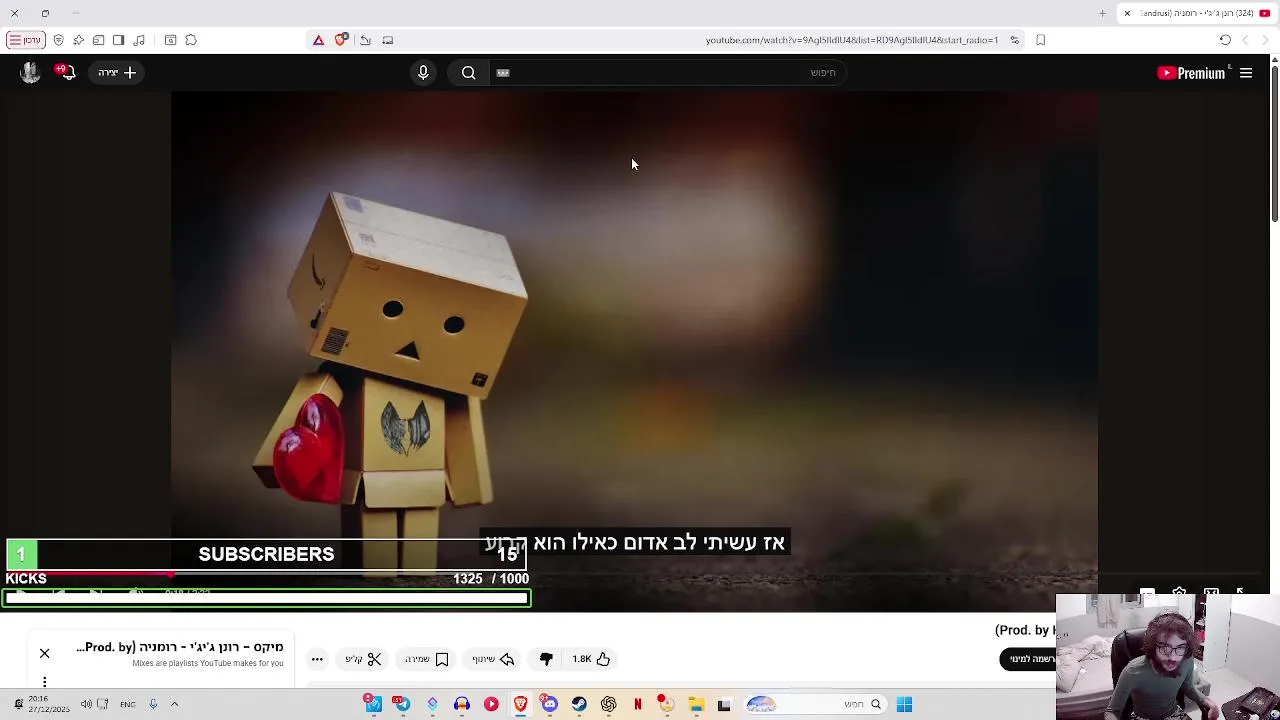This screenshot has width=1280, height=720.
Task: Open the Brave VPN shield-wifi icon
Action: point(58,40)
